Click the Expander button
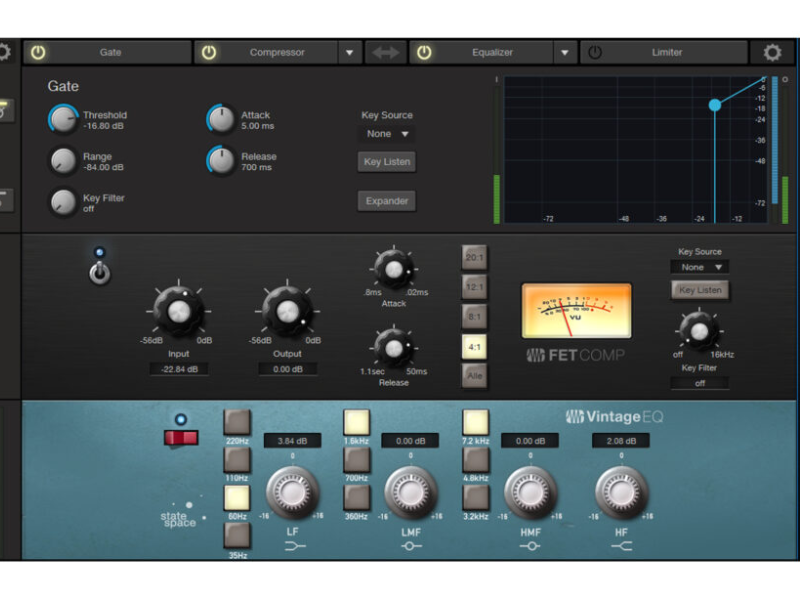 tap(387, 201)
